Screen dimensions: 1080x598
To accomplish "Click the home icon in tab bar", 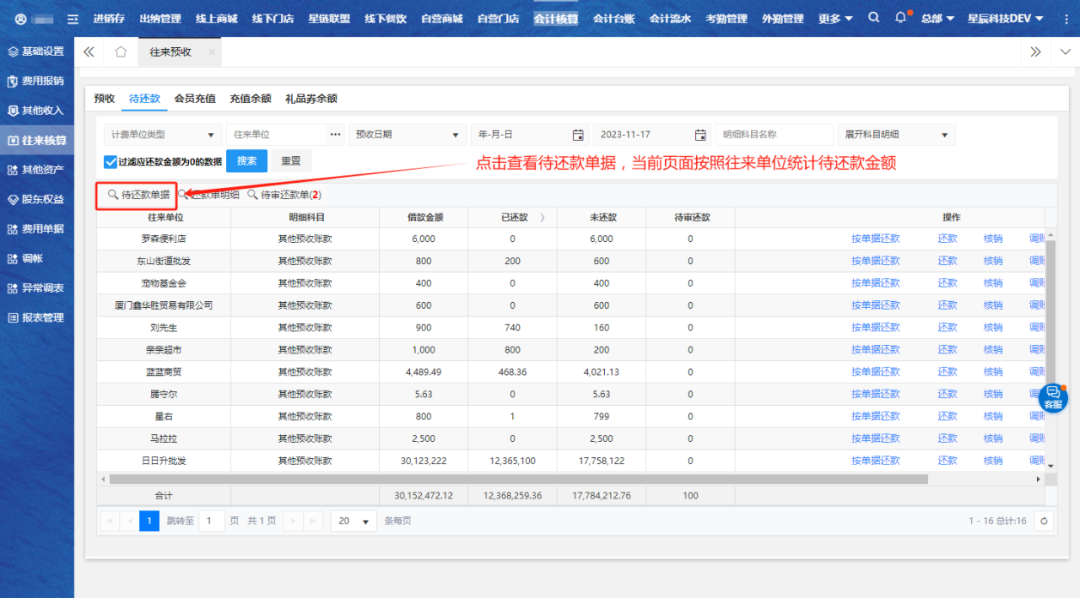I will (x=120, y=52).
